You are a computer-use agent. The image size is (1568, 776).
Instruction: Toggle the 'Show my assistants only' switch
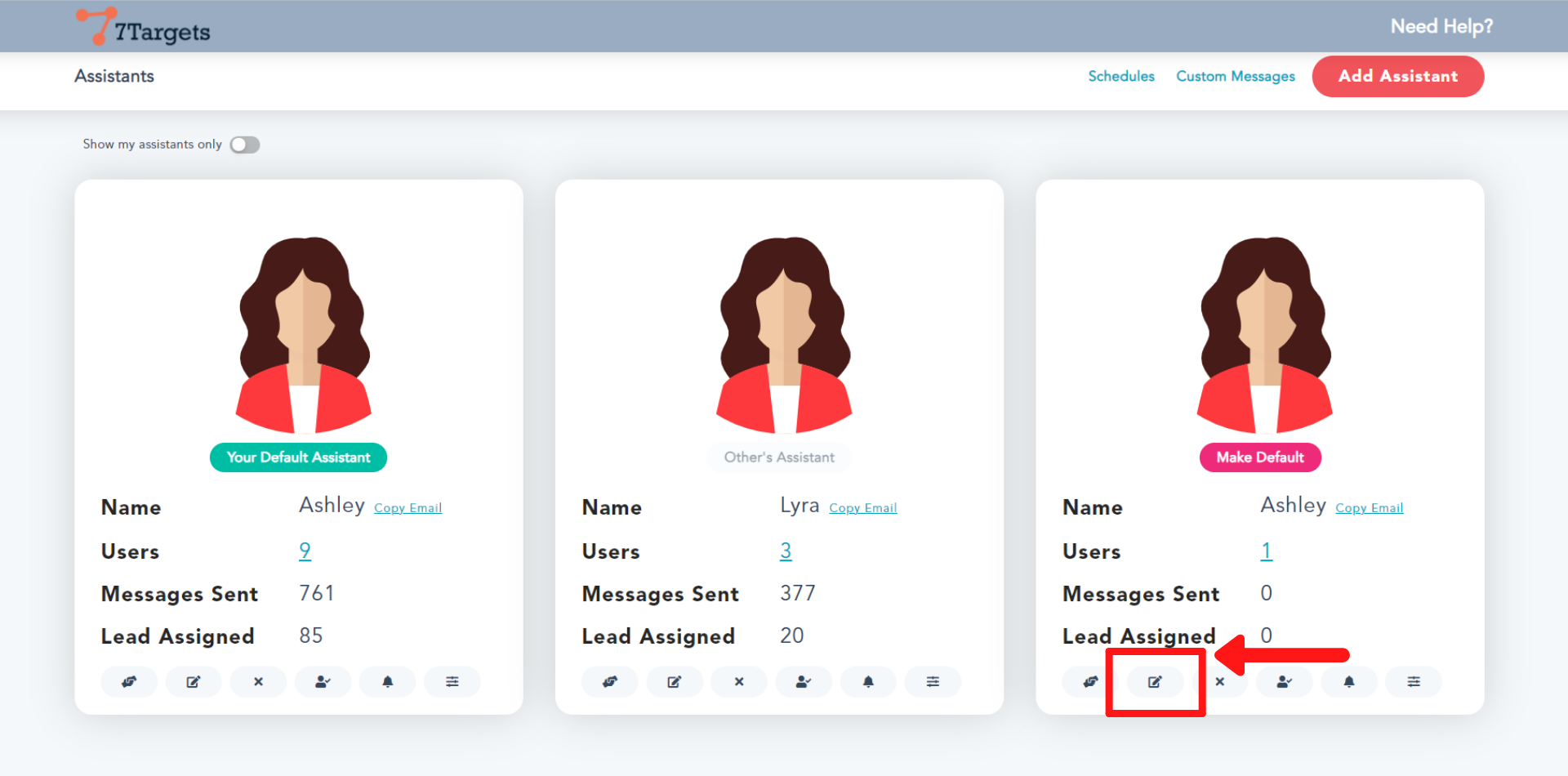point(244,145)
